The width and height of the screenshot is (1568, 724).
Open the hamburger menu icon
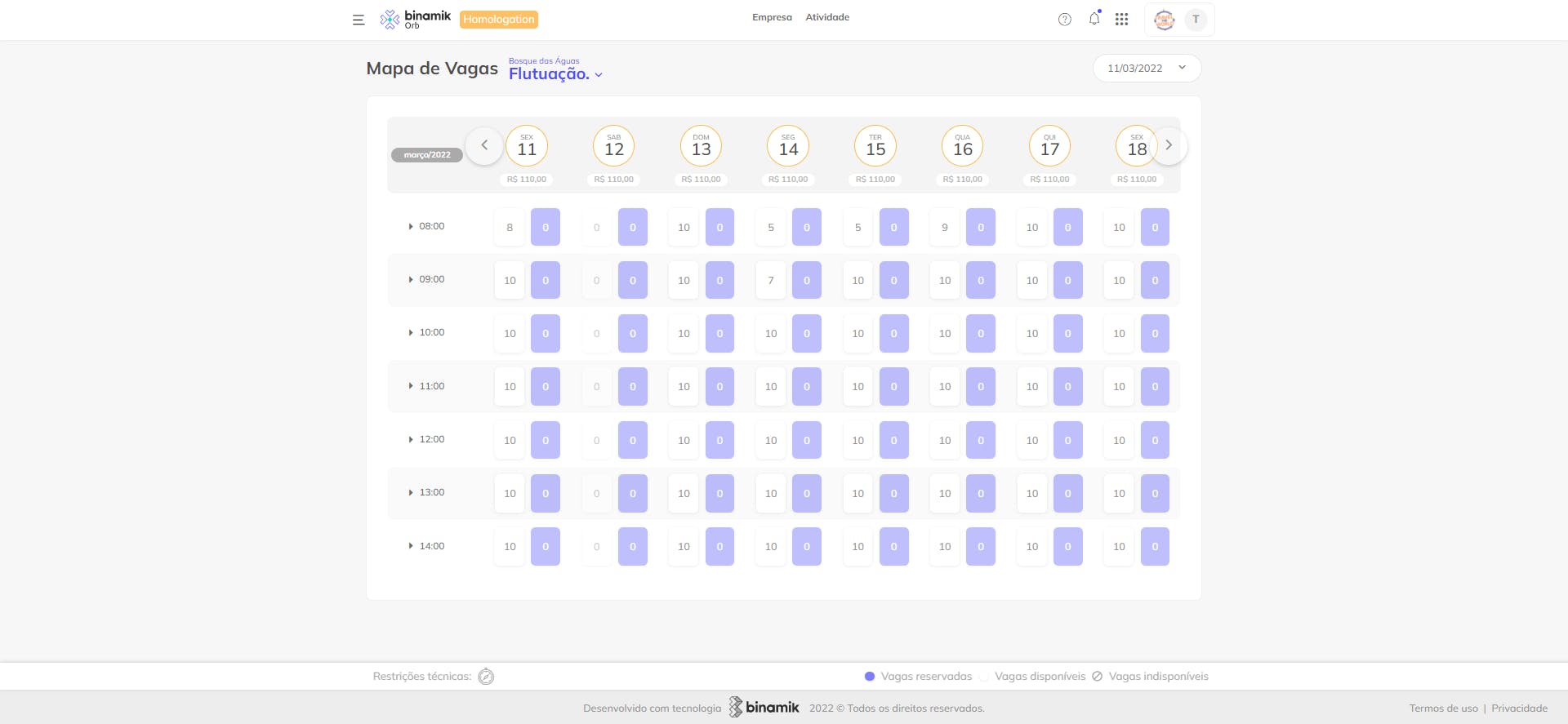(x=358, y=20)
